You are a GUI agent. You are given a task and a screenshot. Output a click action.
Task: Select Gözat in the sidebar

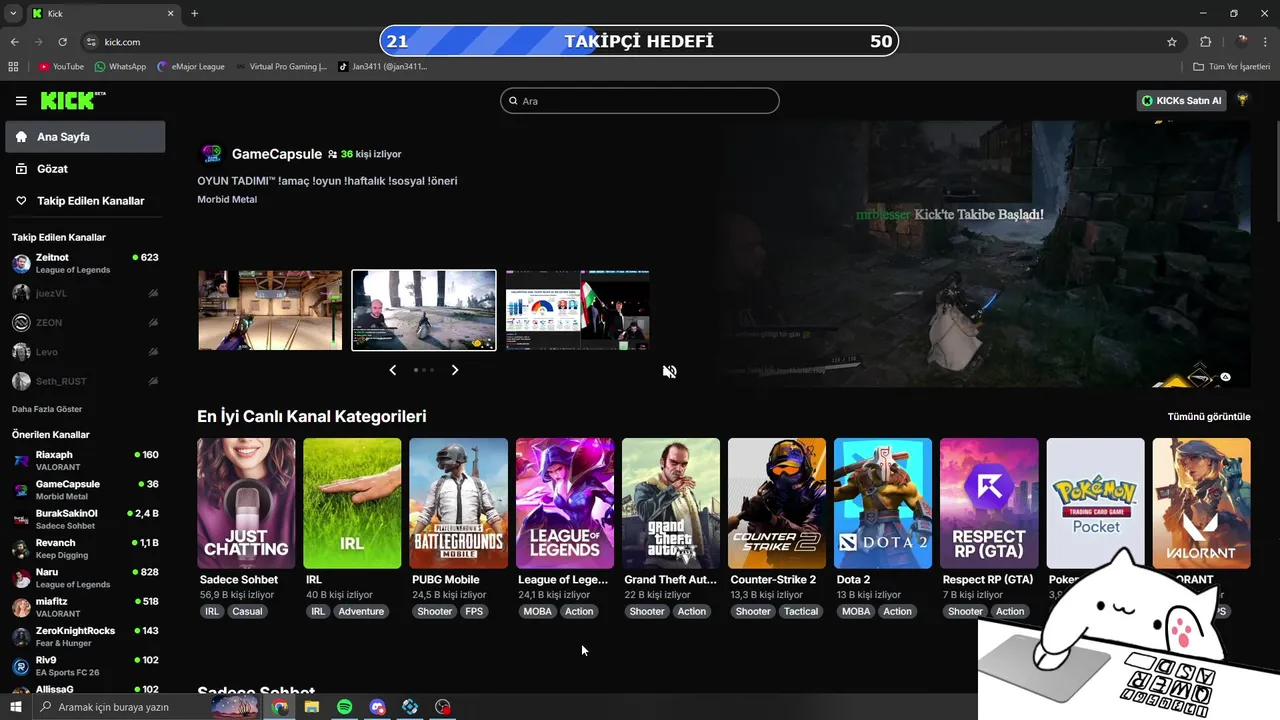85,169
